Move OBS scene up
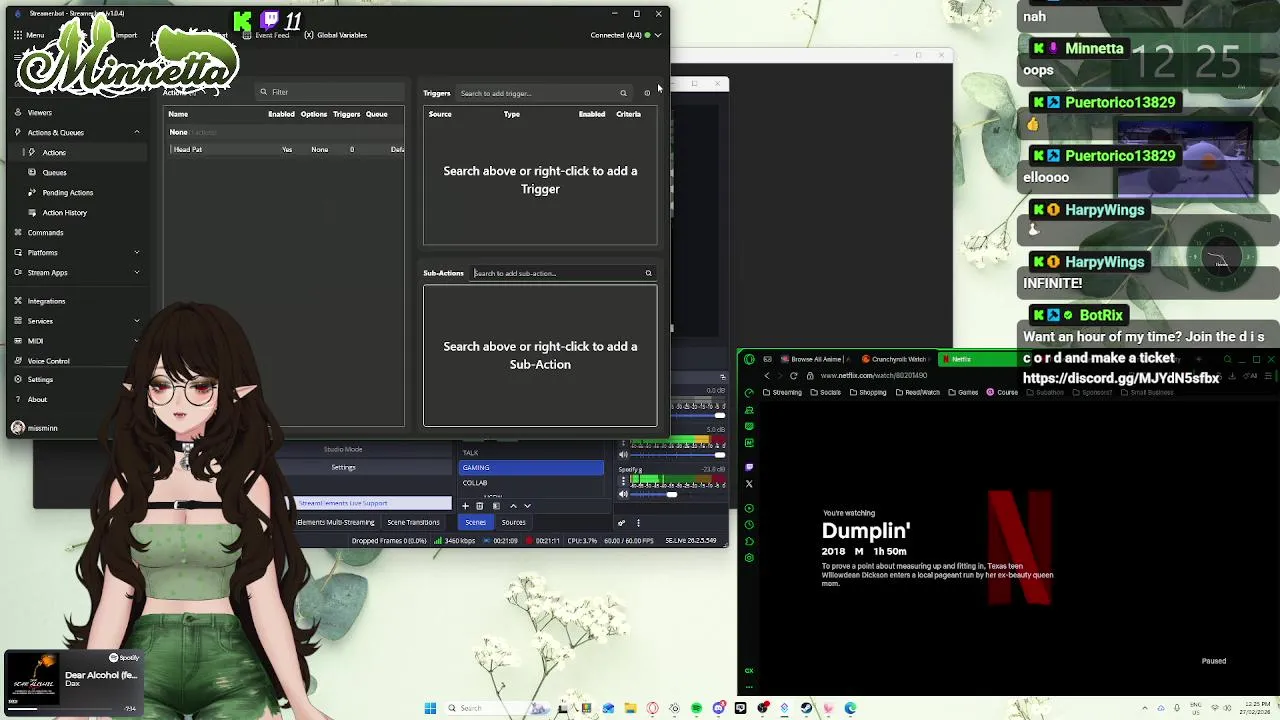 click(x=514, y=506)
